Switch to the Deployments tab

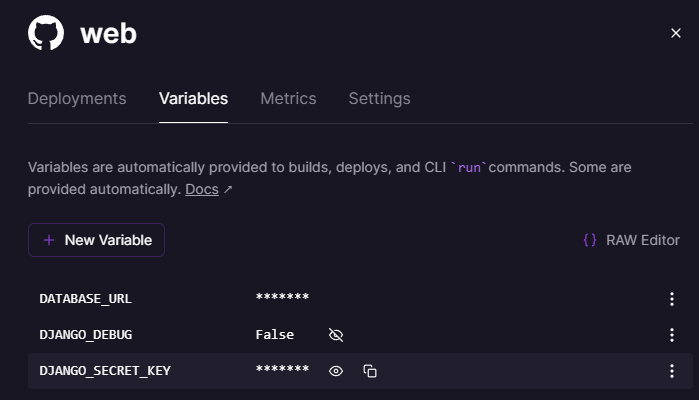tap(77, 98)
